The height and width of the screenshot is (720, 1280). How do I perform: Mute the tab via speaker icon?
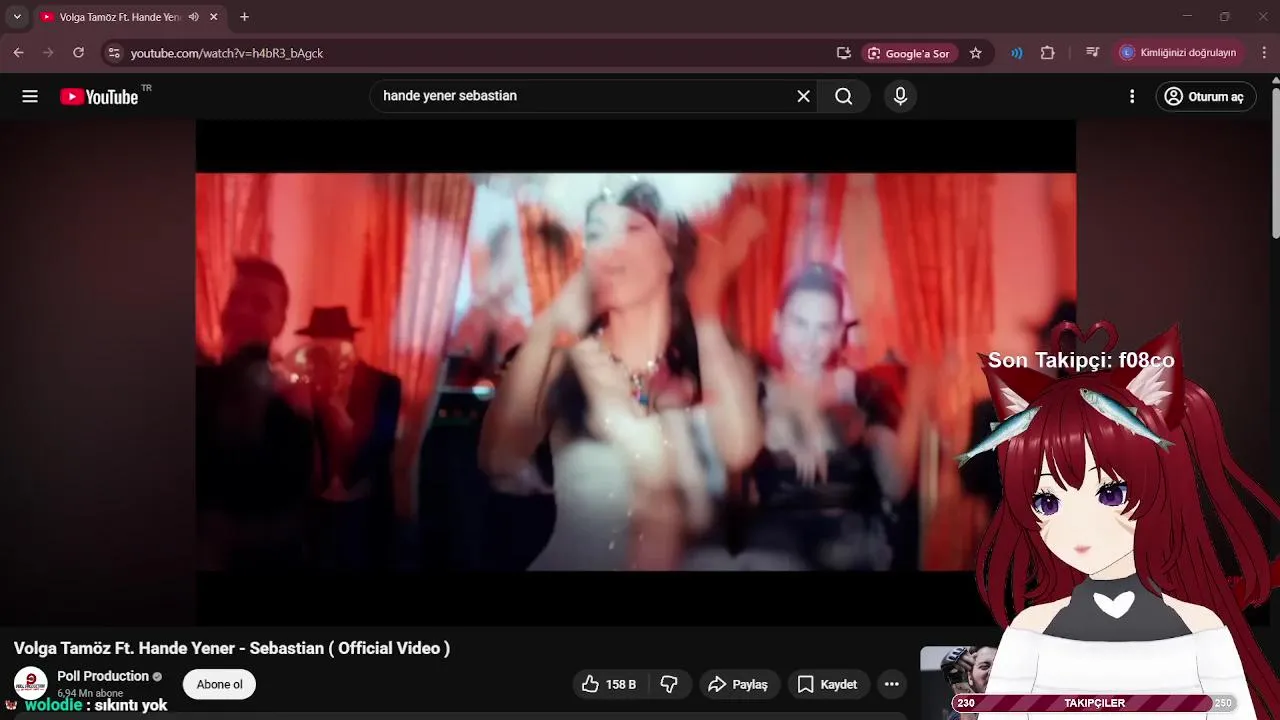(x=193, y=17)
